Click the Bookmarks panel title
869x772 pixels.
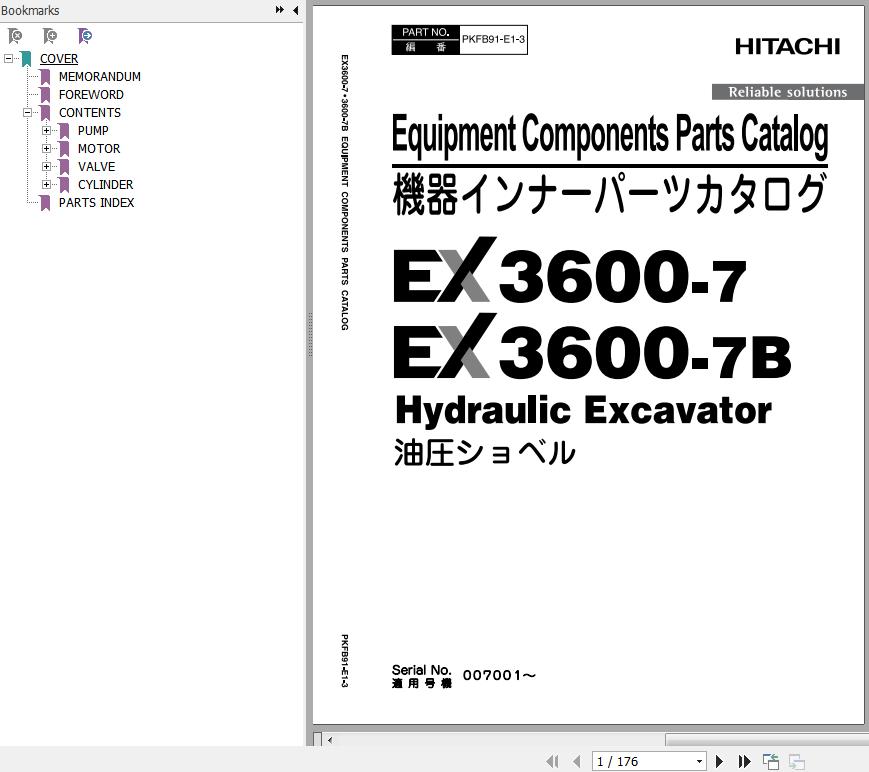pyautogui.click(x=30, y=10)
